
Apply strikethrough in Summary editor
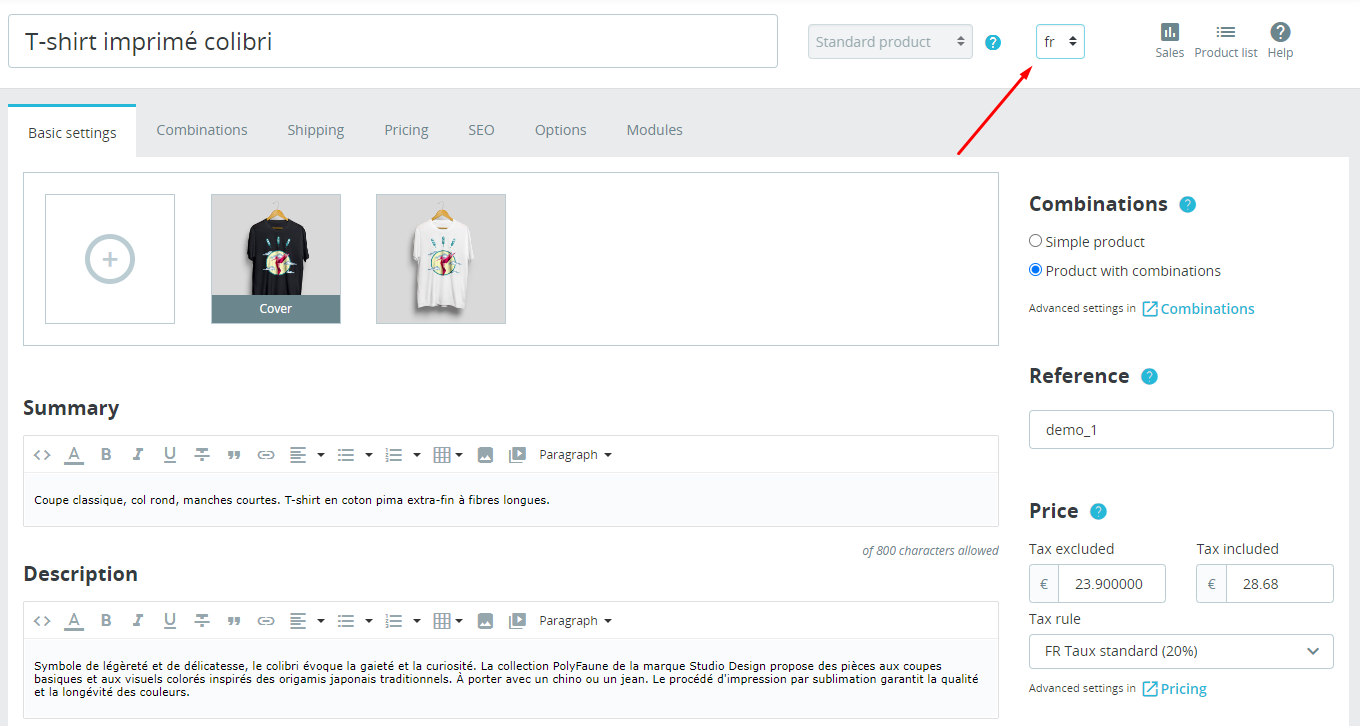(x=202, y=455)
